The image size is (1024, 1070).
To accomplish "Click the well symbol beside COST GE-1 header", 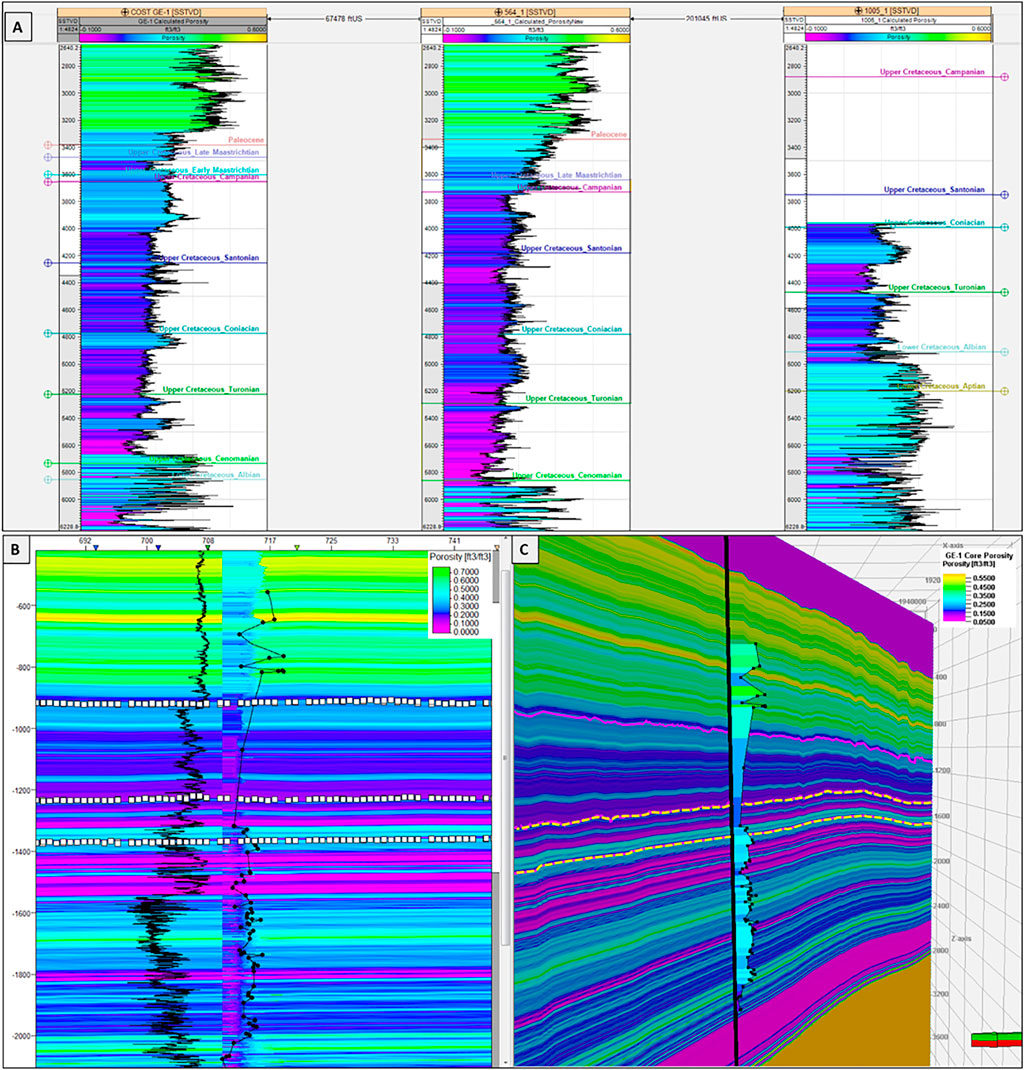I will [x=124, y=12].
